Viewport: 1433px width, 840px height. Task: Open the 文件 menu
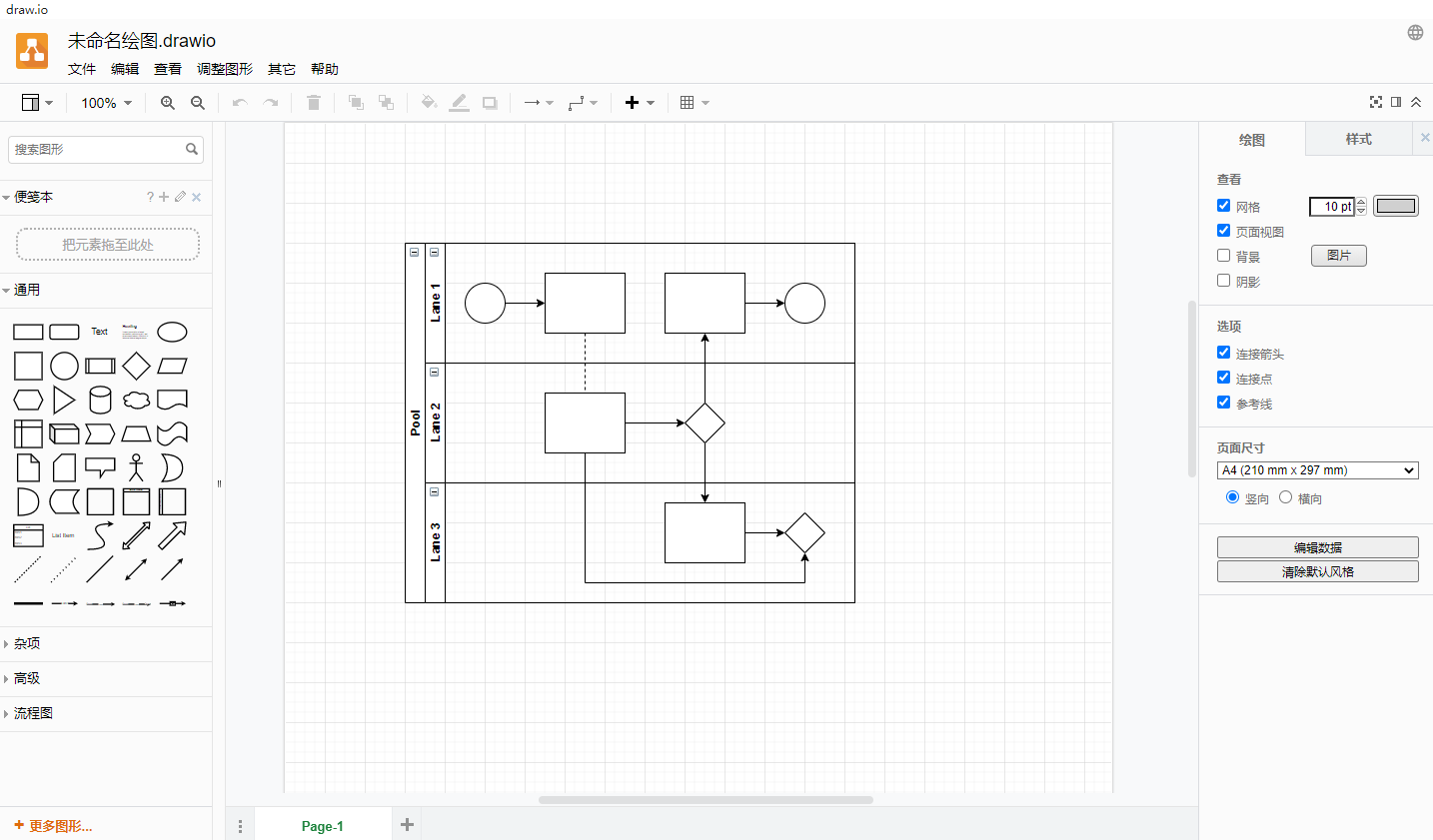pos(82,69)
